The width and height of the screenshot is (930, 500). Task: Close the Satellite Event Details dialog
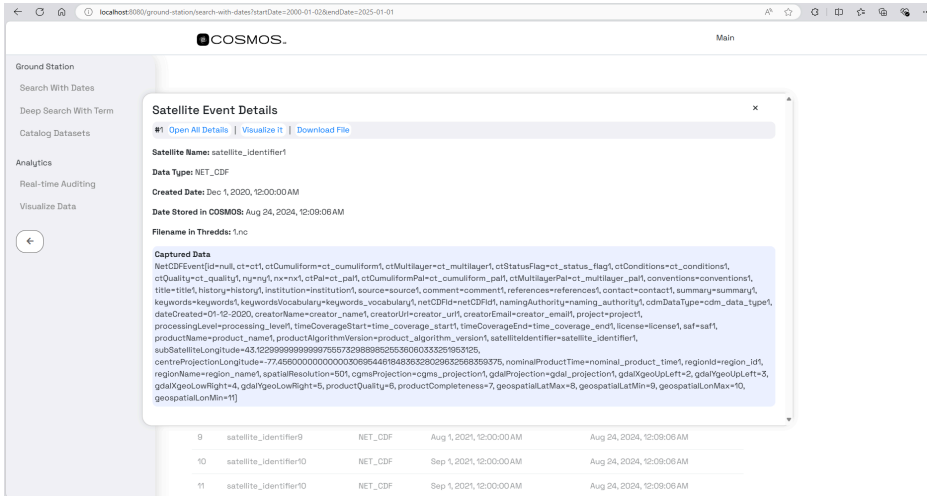[x=755, y=107]
